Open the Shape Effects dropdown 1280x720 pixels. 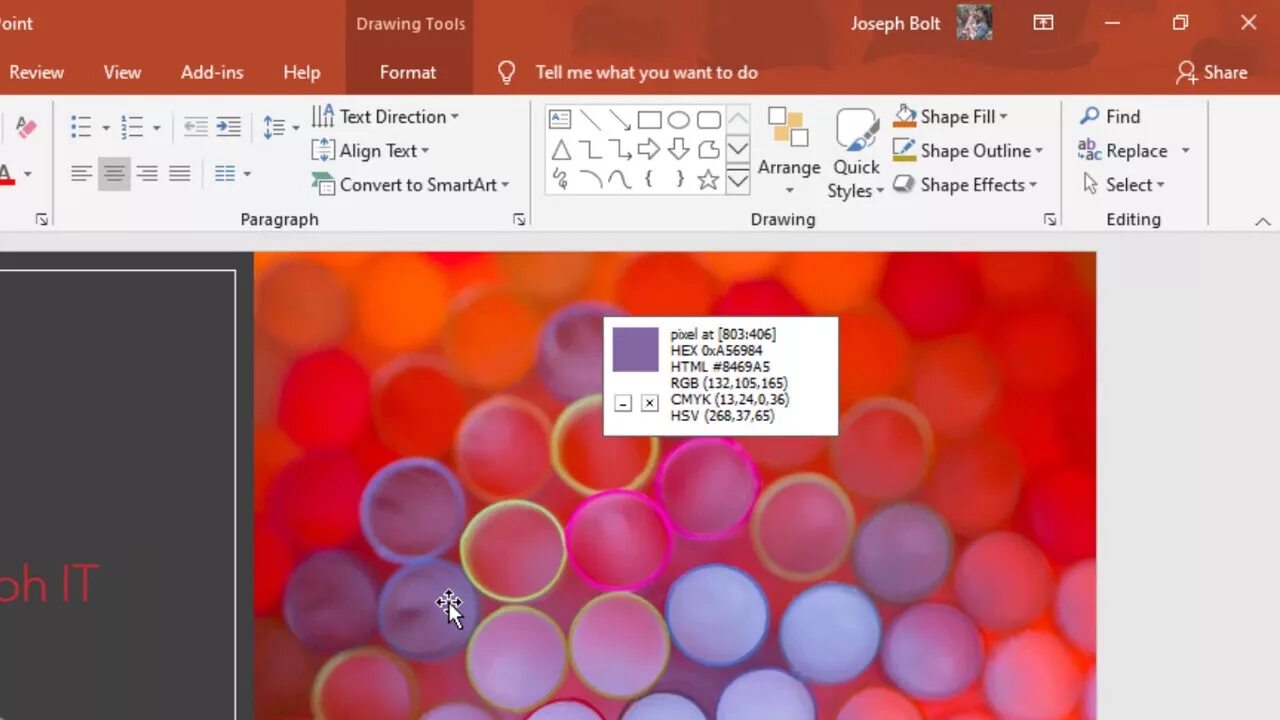965,185
